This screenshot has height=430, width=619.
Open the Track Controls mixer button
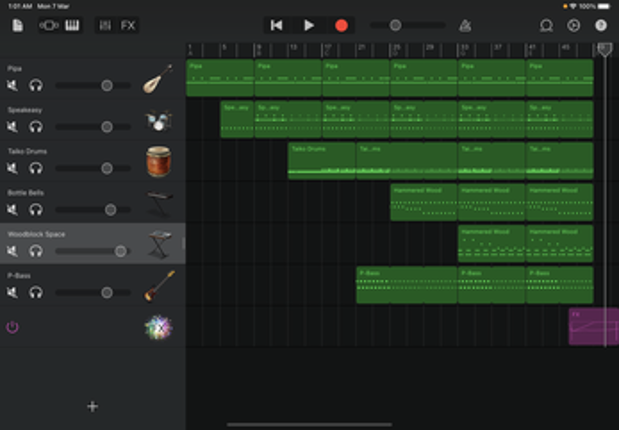click(105, 25)
